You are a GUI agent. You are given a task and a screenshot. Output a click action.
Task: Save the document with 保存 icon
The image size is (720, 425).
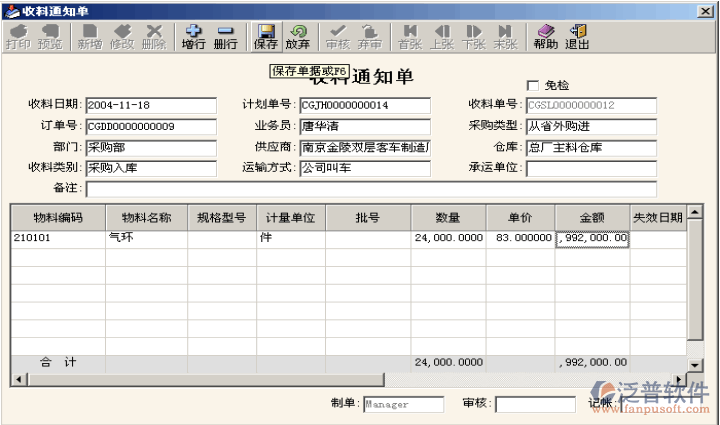[266, 37]
